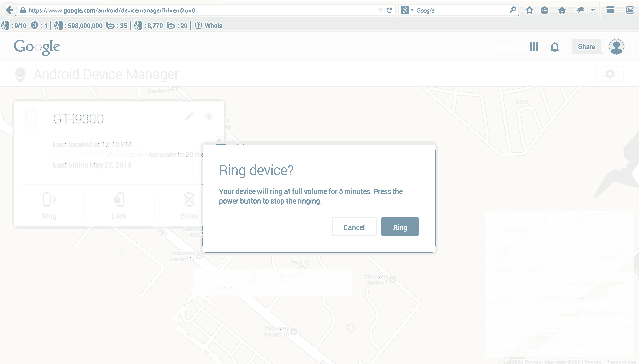Click the first SEO bar rank icon showing 9/10
The width and height of the screenshot is (639, 364).
point(5,26)
